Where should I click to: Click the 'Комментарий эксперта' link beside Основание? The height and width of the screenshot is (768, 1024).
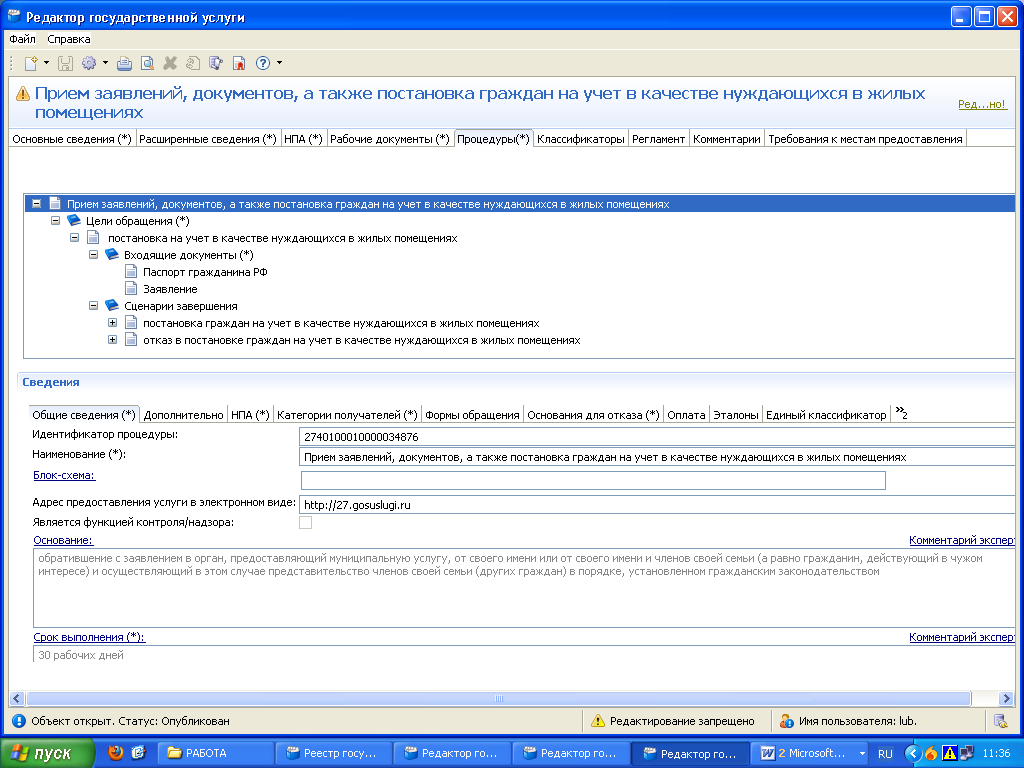tap(962, 540)
